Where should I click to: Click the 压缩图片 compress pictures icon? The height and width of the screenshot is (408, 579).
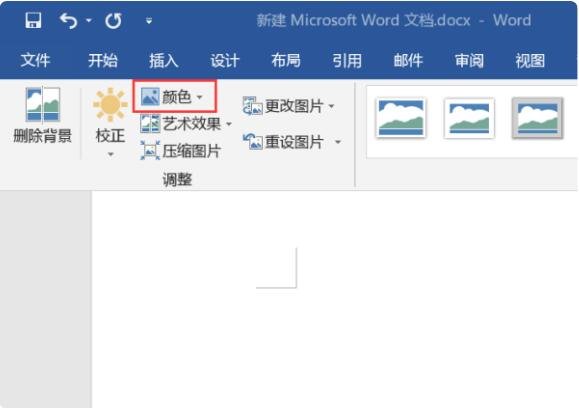tap(150, 150)
